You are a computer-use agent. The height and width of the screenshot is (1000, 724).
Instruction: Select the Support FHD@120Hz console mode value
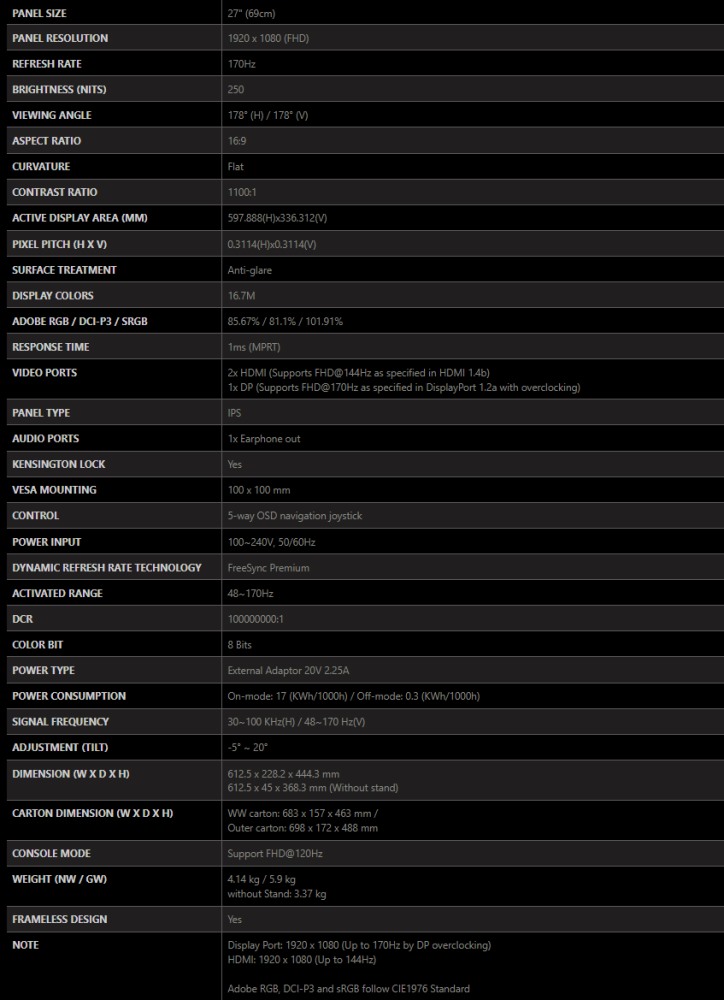[x=275, y=853]
